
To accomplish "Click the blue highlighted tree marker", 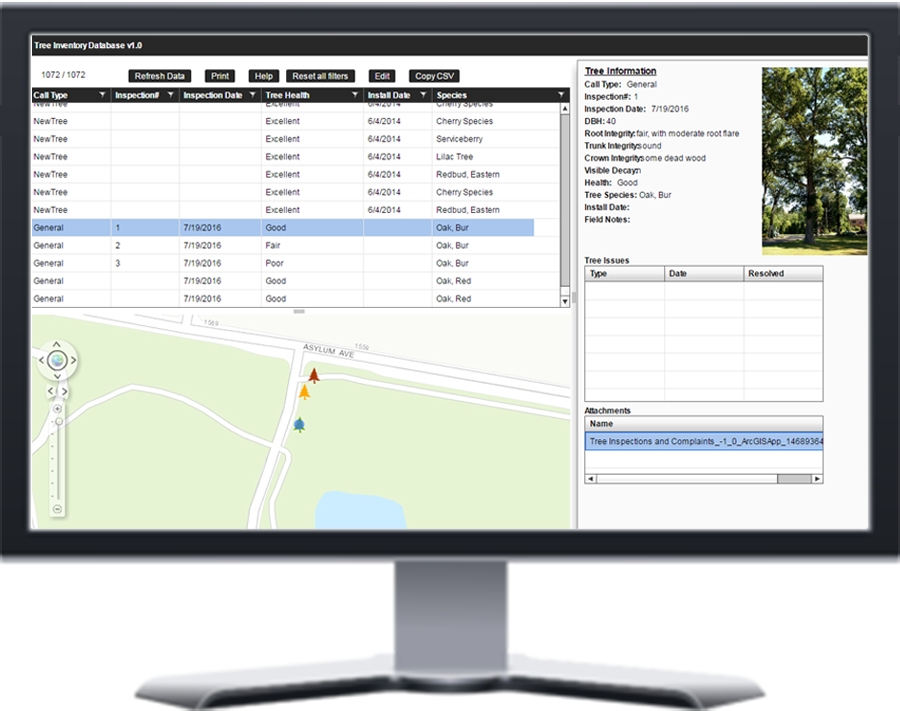I will [299, 425].
